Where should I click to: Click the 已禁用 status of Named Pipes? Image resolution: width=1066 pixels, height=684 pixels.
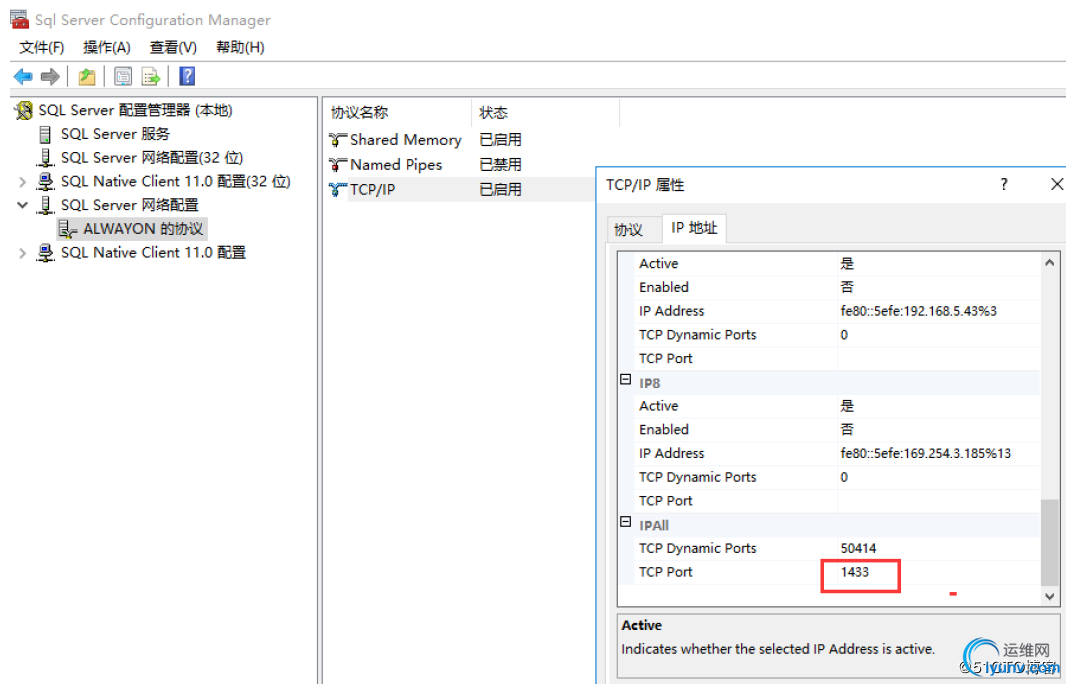[x=500, y=165]
